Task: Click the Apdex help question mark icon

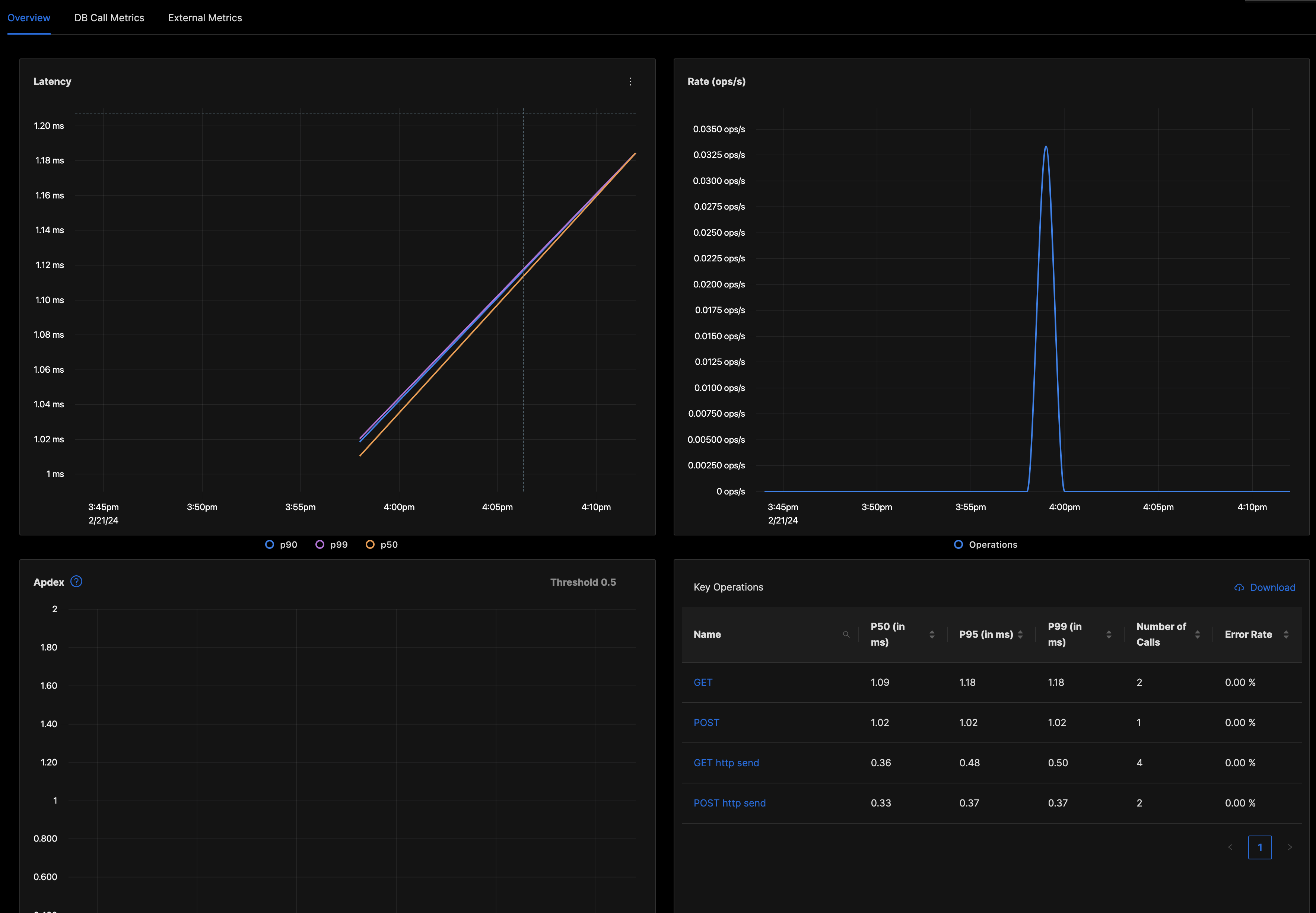Action: 76,581
